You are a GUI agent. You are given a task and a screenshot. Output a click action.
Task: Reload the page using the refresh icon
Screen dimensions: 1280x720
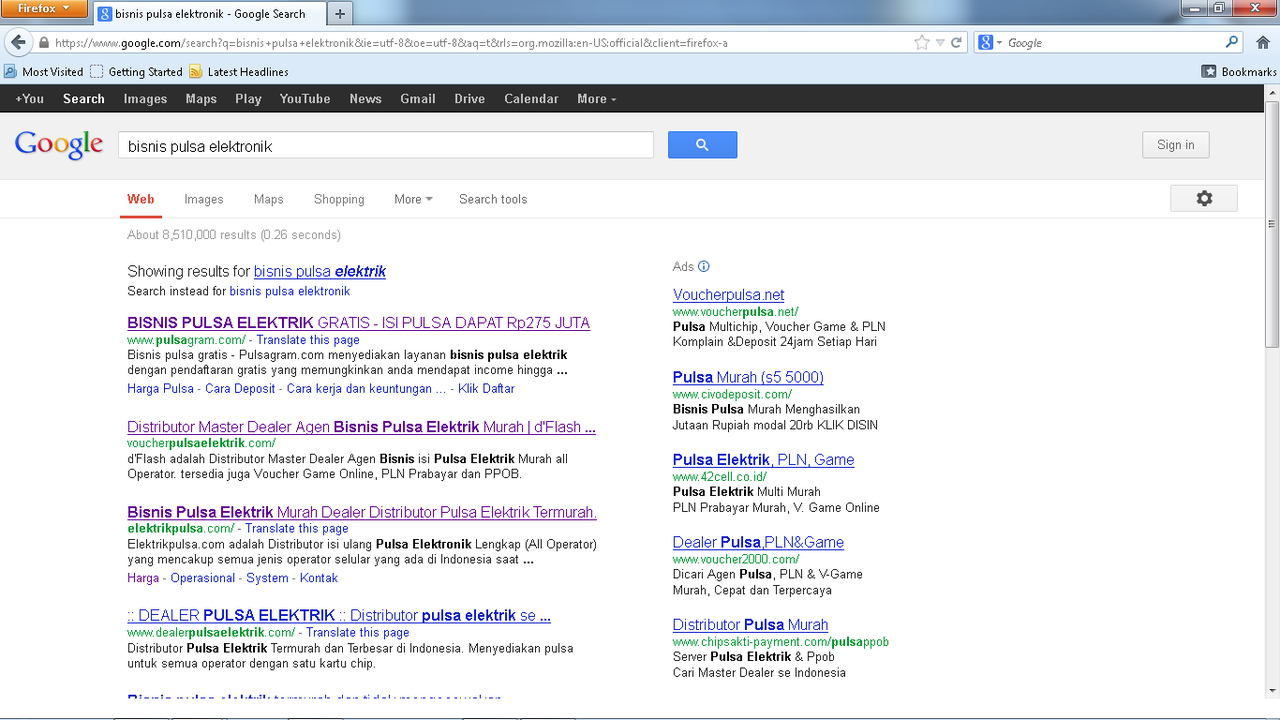(956, 43)
